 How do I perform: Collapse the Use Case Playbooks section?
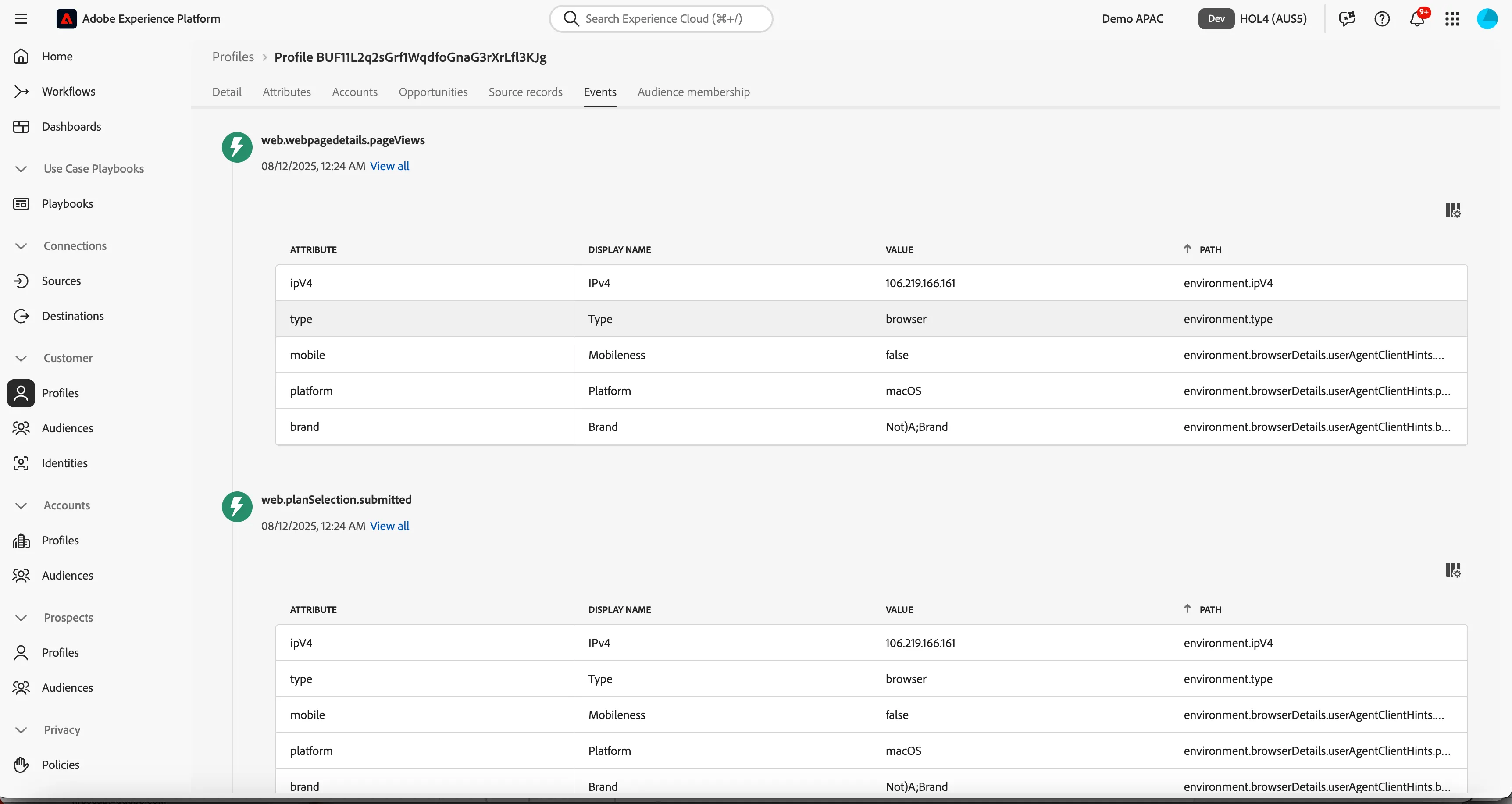pos(21,169)
